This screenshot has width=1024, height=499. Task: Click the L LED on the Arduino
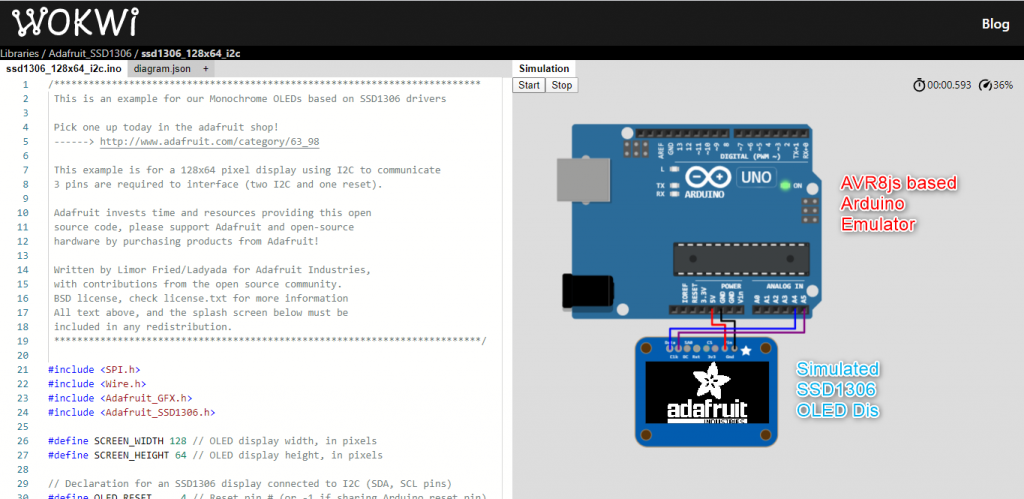pos(675,169)
